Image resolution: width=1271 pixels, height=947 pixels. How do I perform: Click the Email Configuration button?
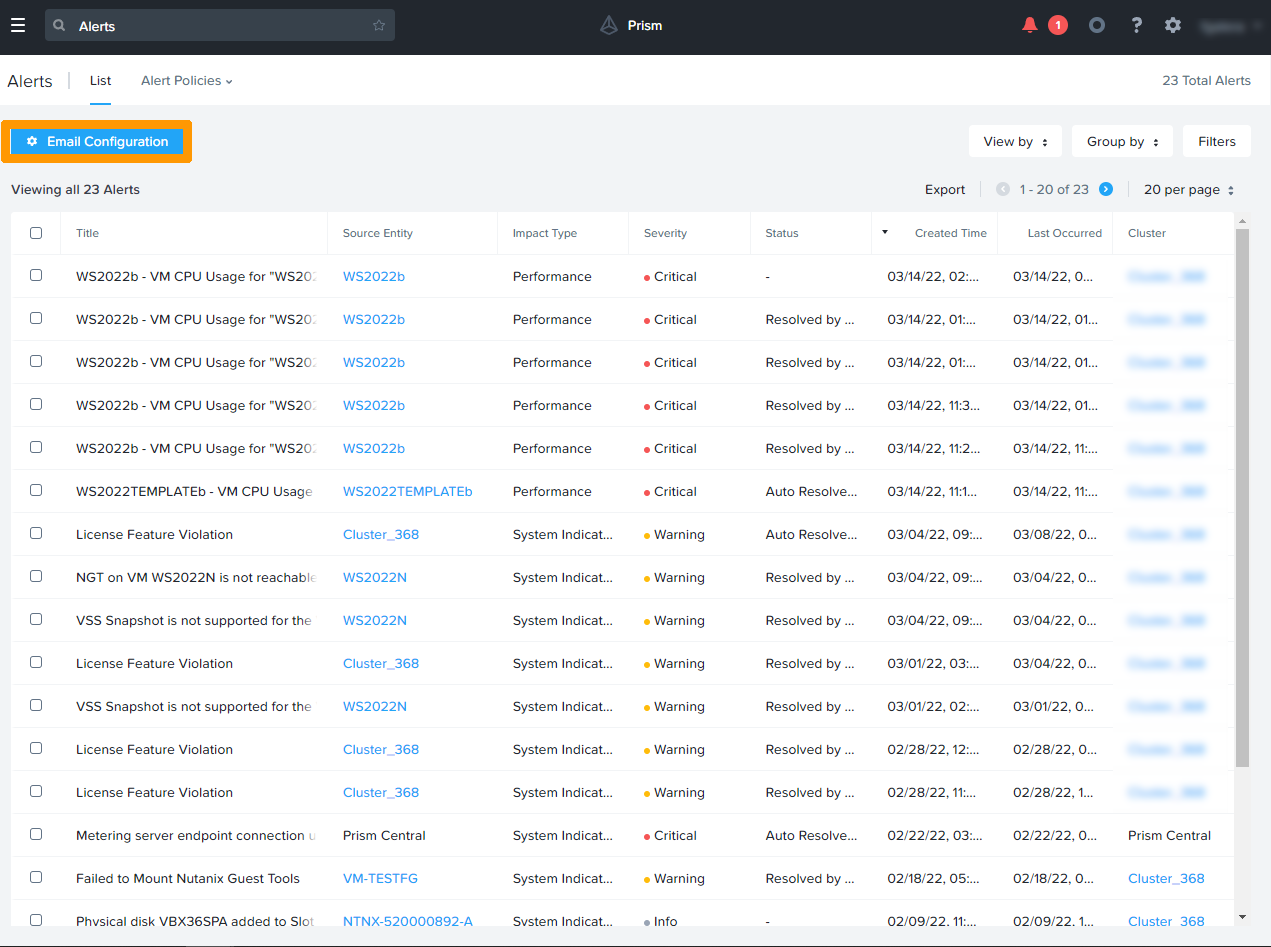[x=97, y=142]
